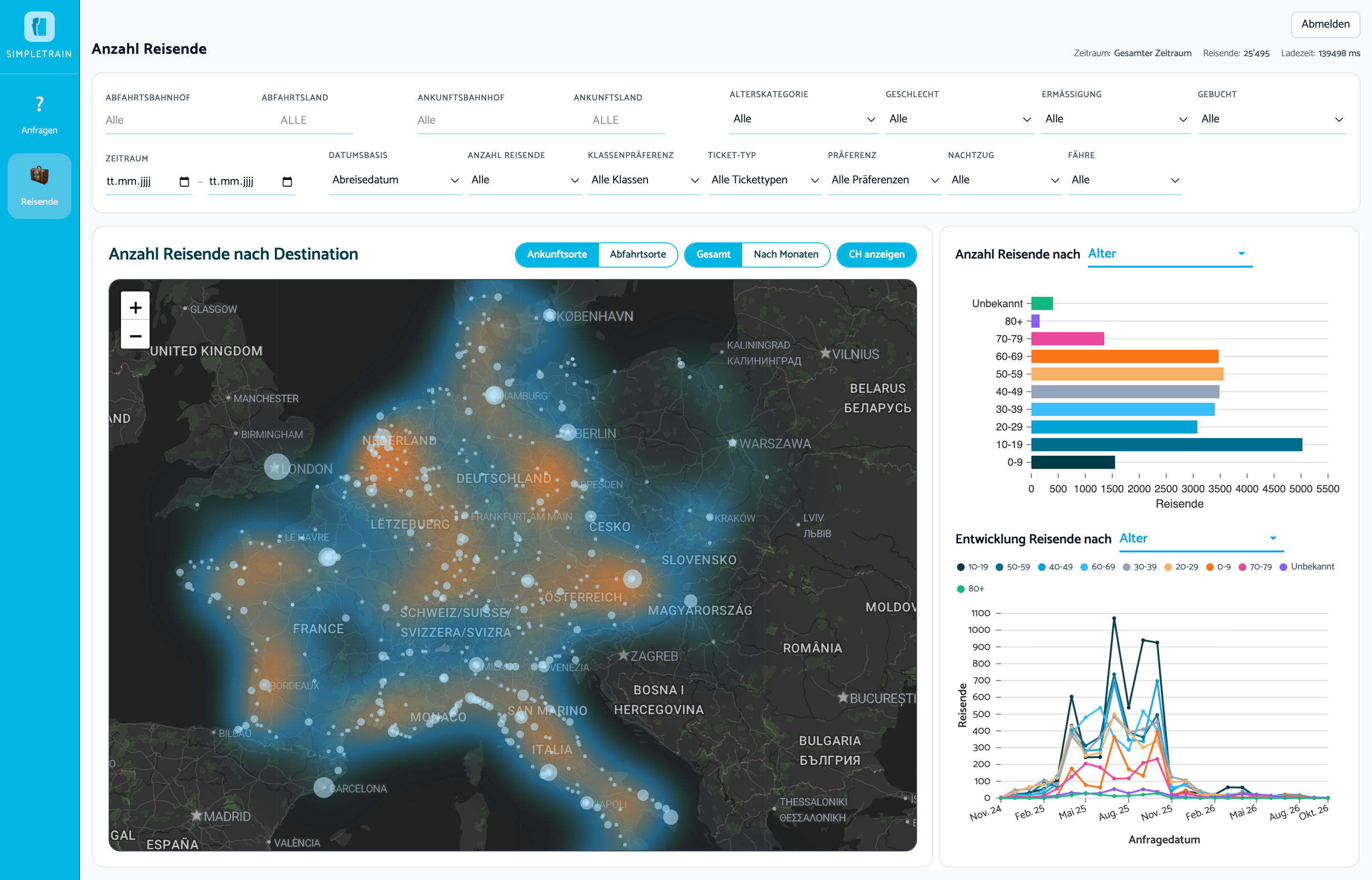This screenshot has height=880, width=1372.
Task: Click the 20-29 blue bar
Action: click(x=1114, y=427)
